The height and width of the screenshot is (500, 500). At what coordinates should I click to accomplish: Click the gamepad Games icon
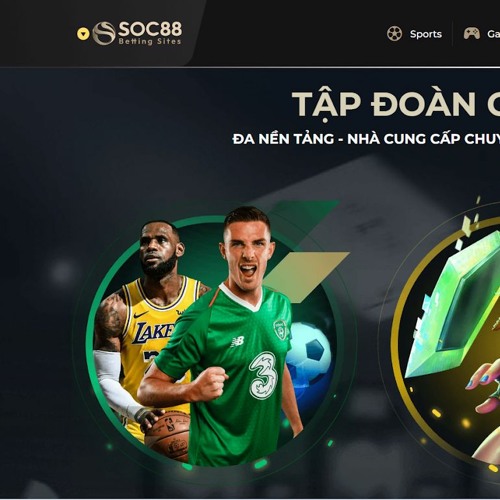click(x=472, y=34)
